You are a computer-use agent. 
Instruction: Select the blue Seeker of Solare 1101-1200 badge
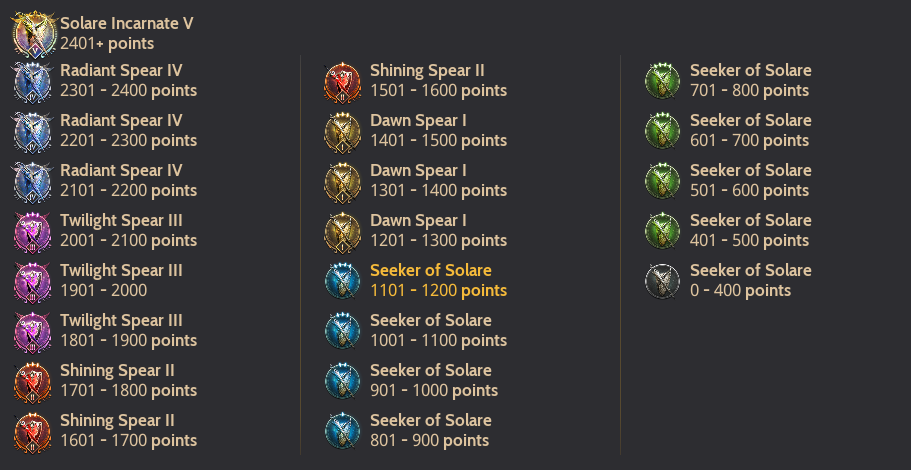click(343, 282)
